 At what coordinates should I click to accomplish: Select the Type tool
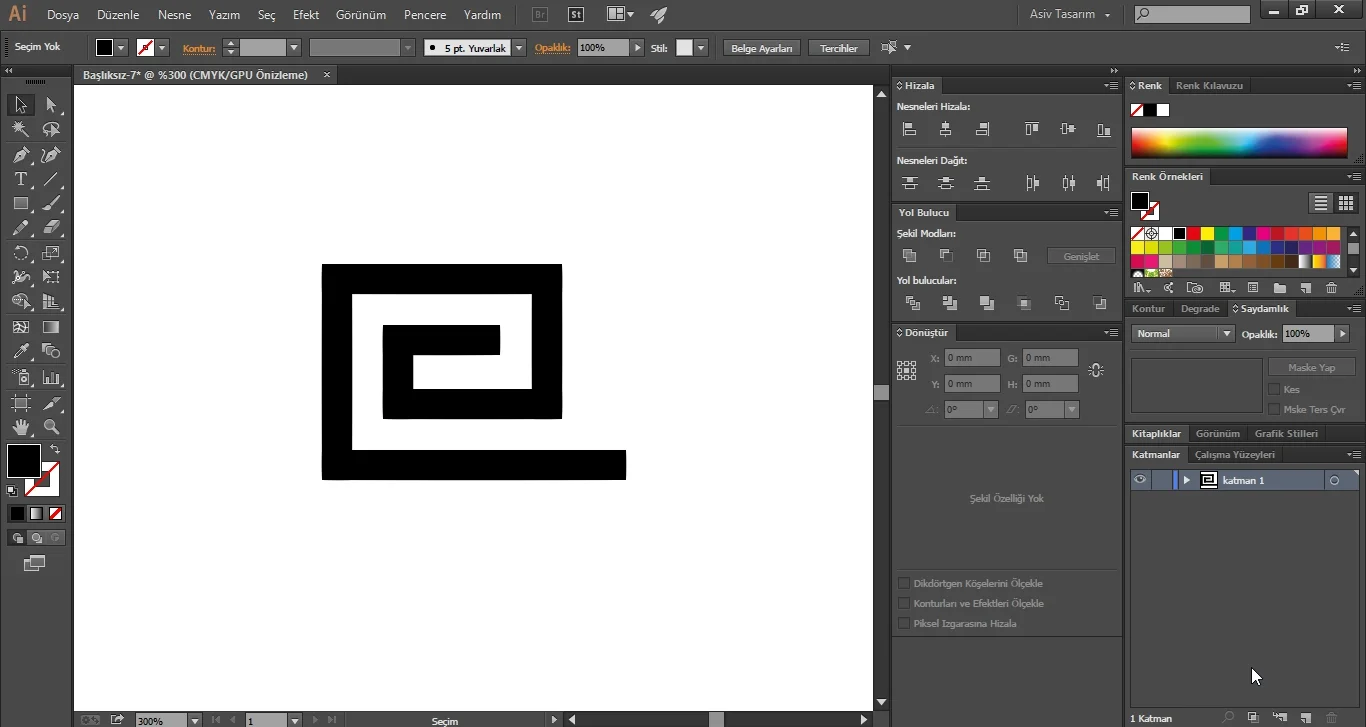(21, 179)
